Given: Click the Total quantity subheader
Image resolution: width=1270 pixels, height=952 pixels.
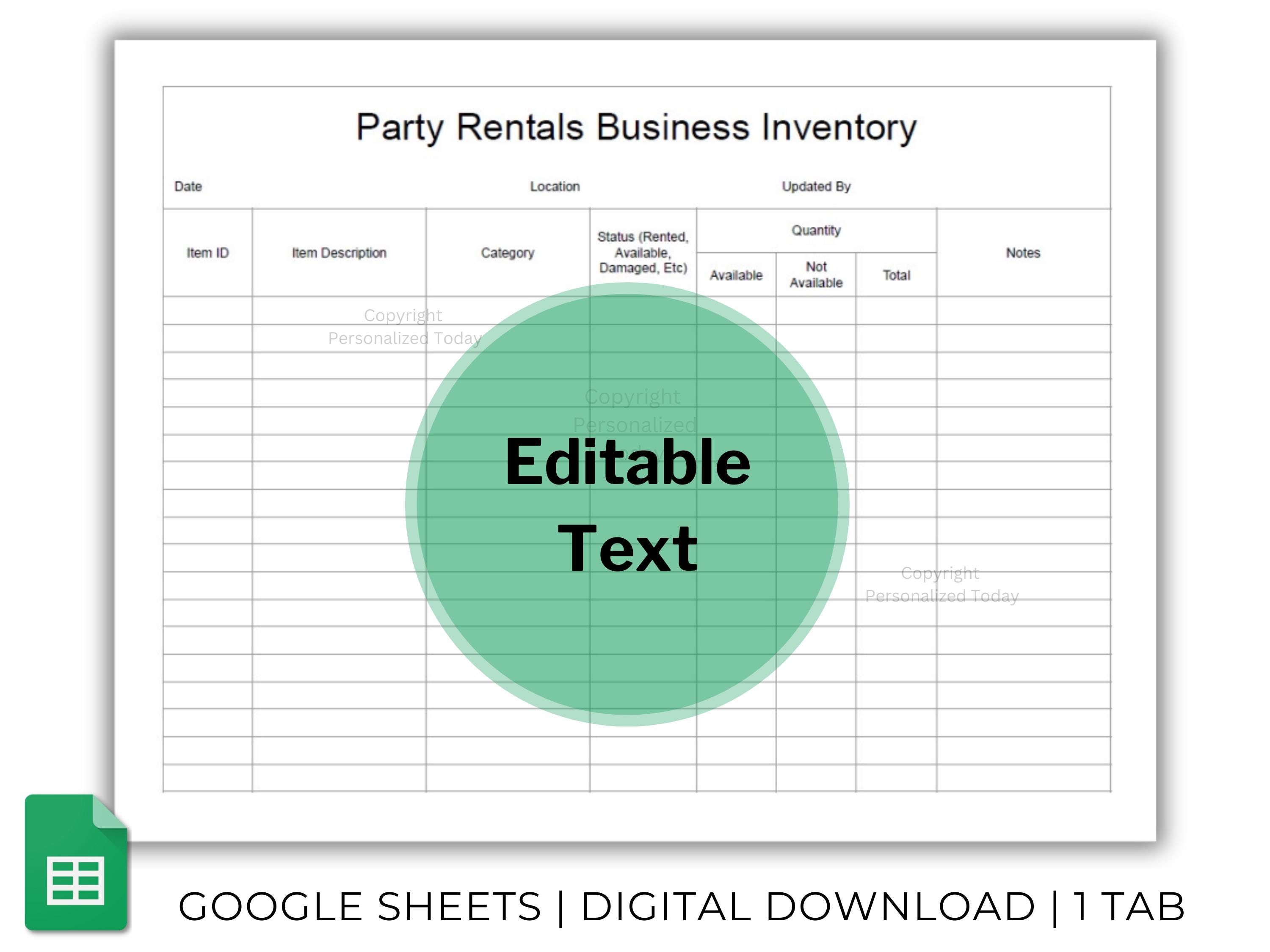Looking at the screenshot, I should point(896,275).
